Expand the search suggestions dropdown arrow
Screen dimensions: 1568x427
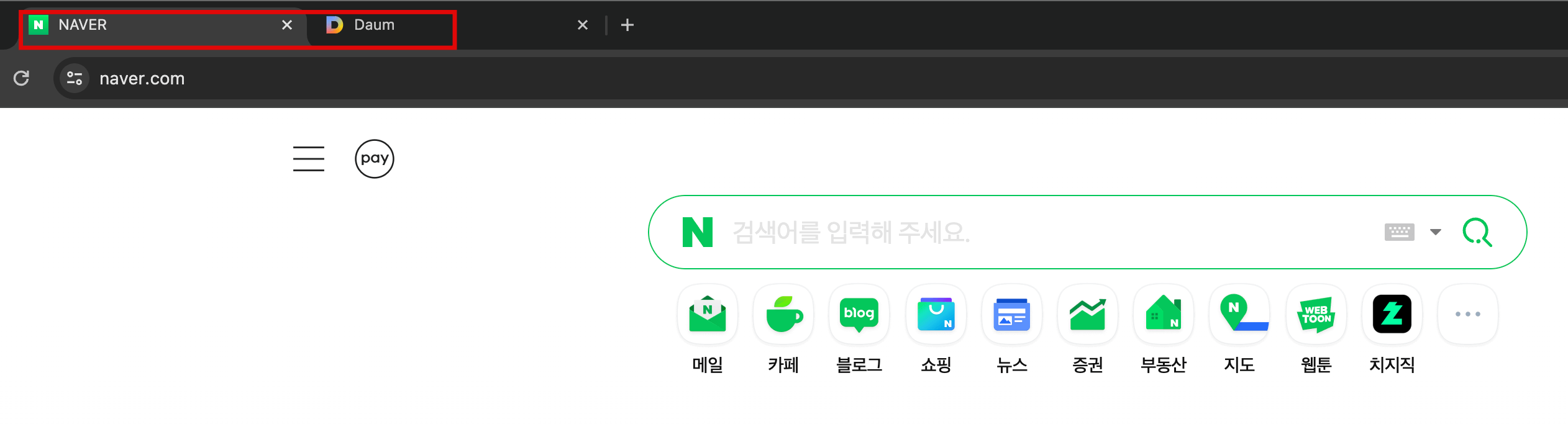tap(1436, 232)
